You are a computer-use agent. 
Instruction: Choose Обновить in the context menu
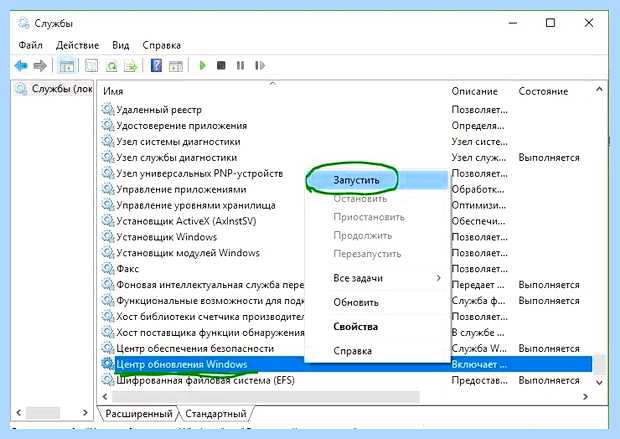(x=378, y=302)
